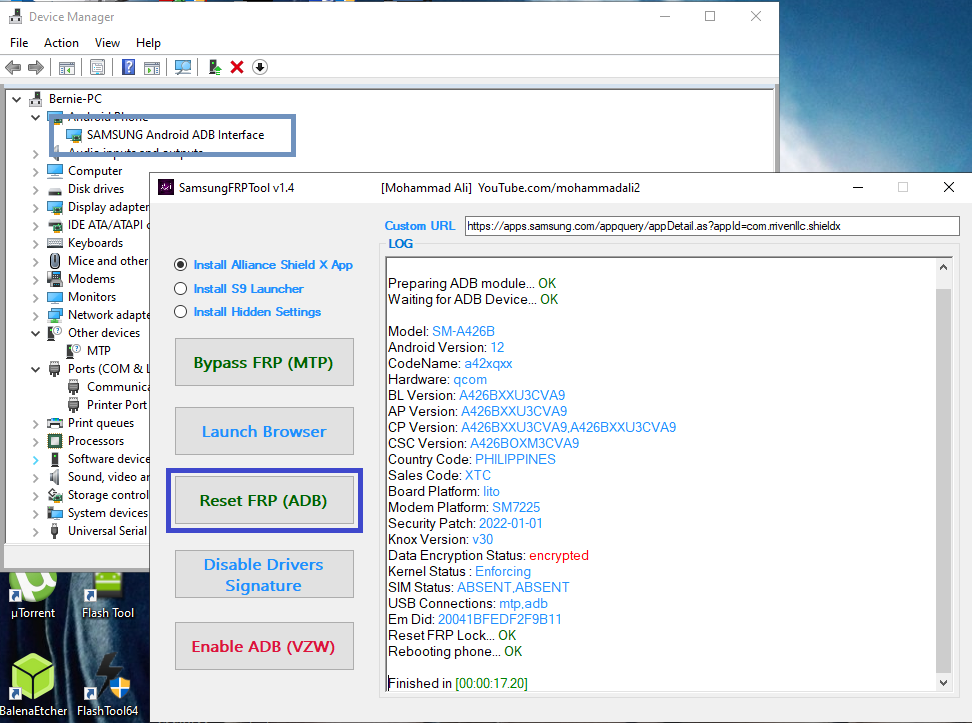Minimize the SamsungFRPTool window
The width and height of the screenshot is (972, 723).
coord(858,187)
